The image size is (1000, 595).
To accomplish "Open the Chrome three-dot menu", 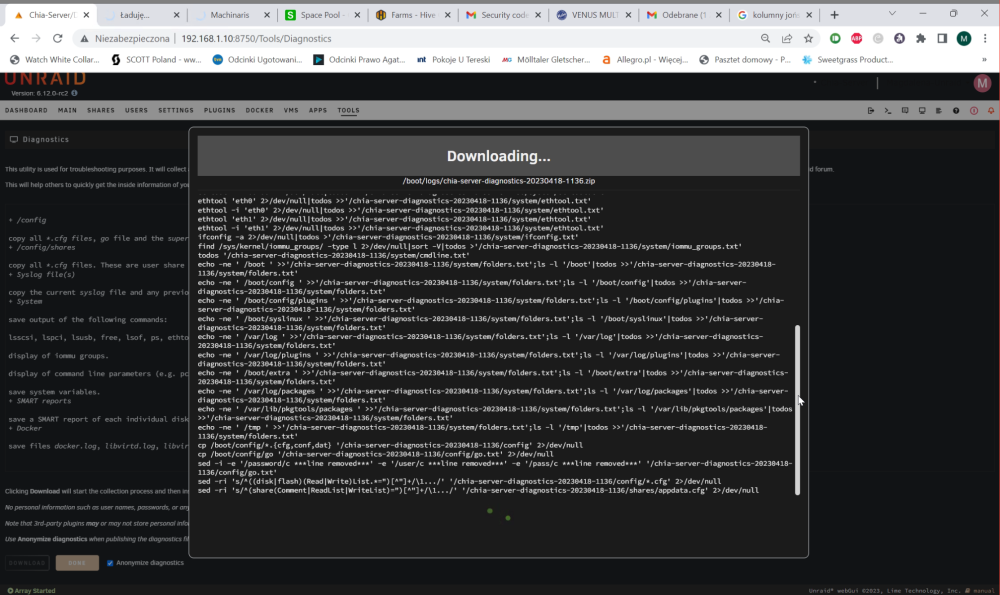I will point(985,38).
